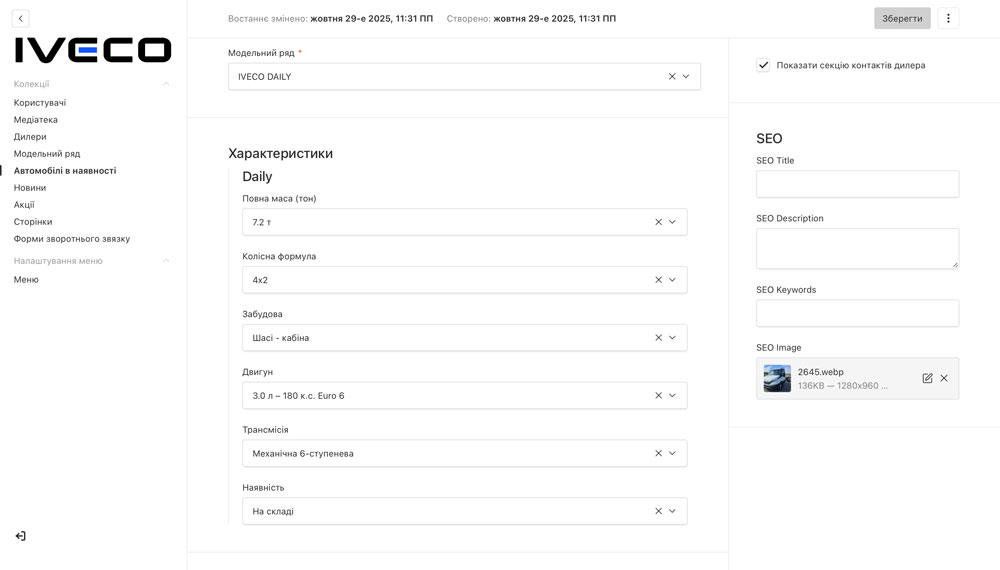The height and width of the screenshot is (570, 1000).
Task: Click the SEO Title input field
Action: click(857, 184)
